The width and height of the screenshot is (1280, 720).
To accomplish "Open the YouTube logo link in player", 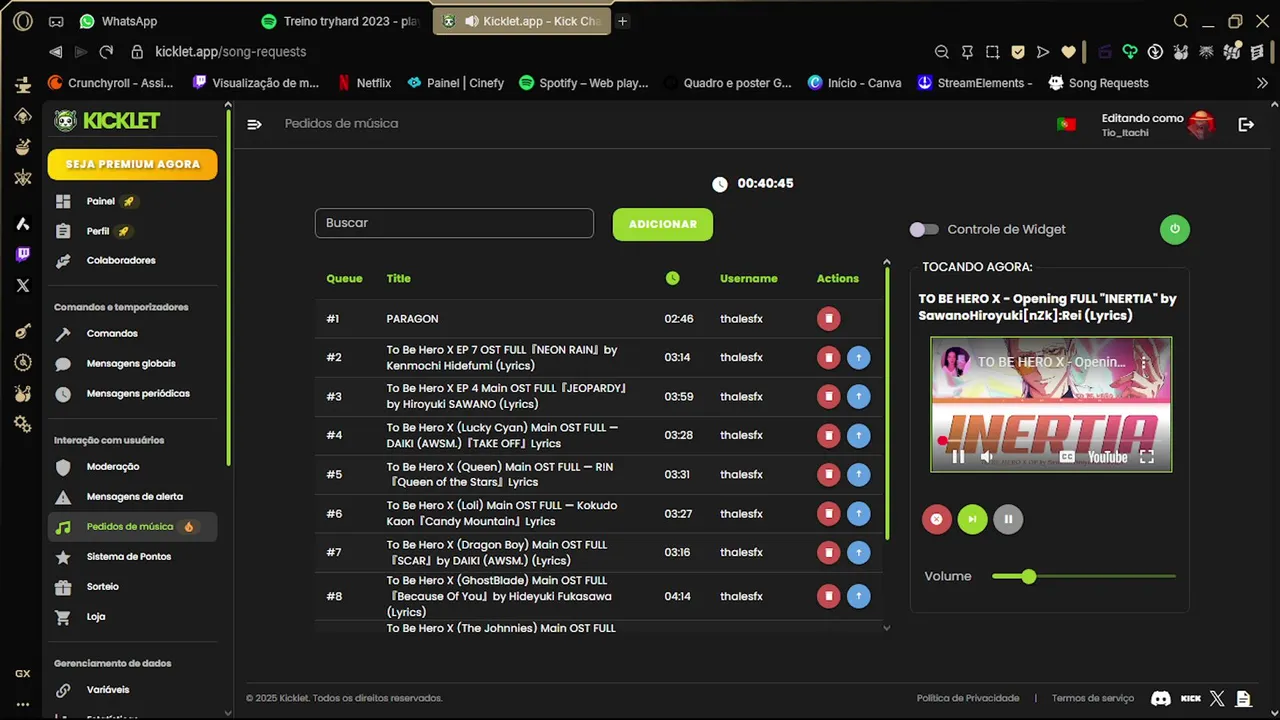I will point(1107,457).
